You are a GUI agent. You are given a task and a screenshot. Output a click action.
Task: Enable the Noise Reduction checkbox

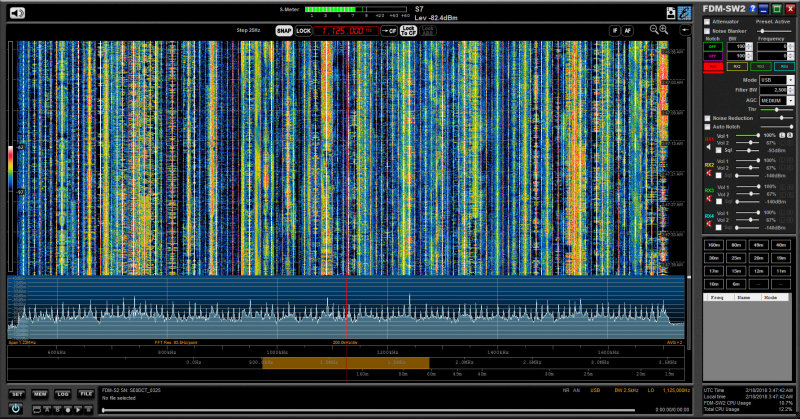[x=707, y=118]
